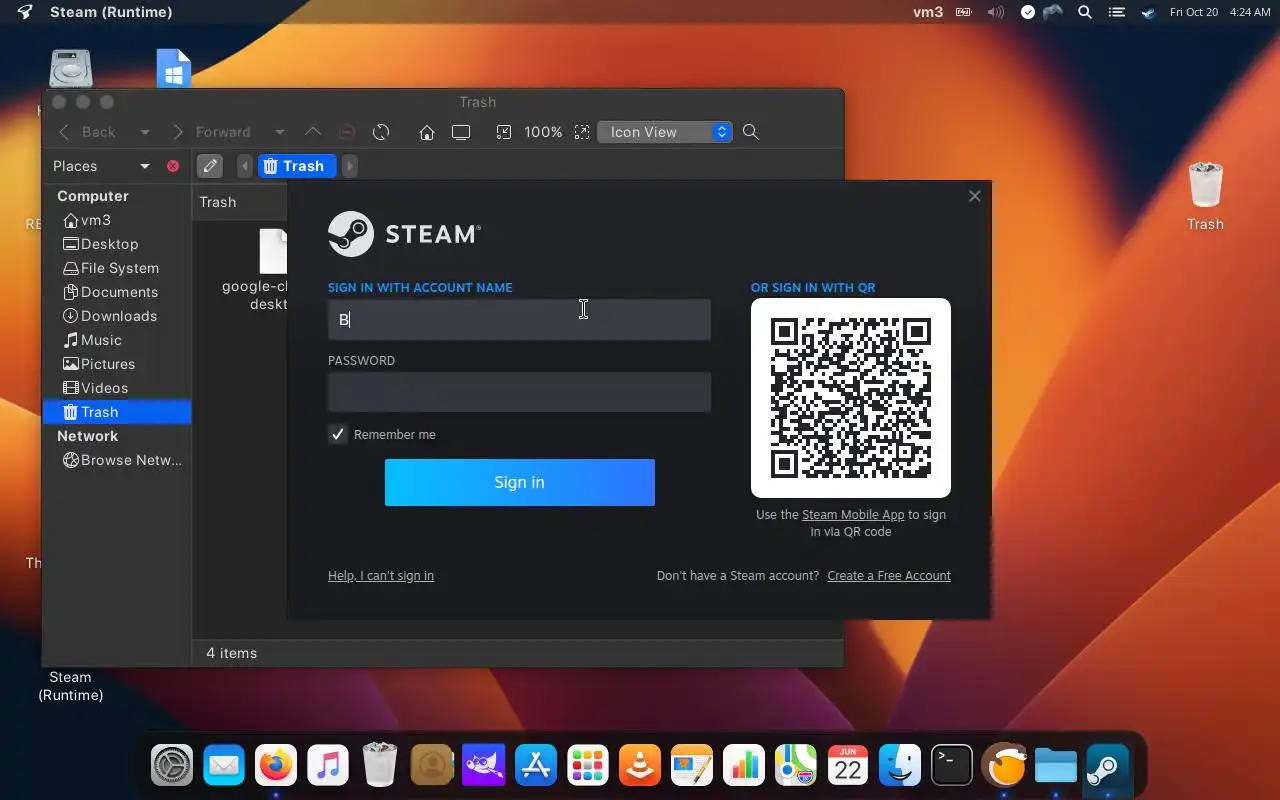The height and width of the screenshot is (800, 1280).
Task: Click the 100% zoom level label
Action: 543,132
